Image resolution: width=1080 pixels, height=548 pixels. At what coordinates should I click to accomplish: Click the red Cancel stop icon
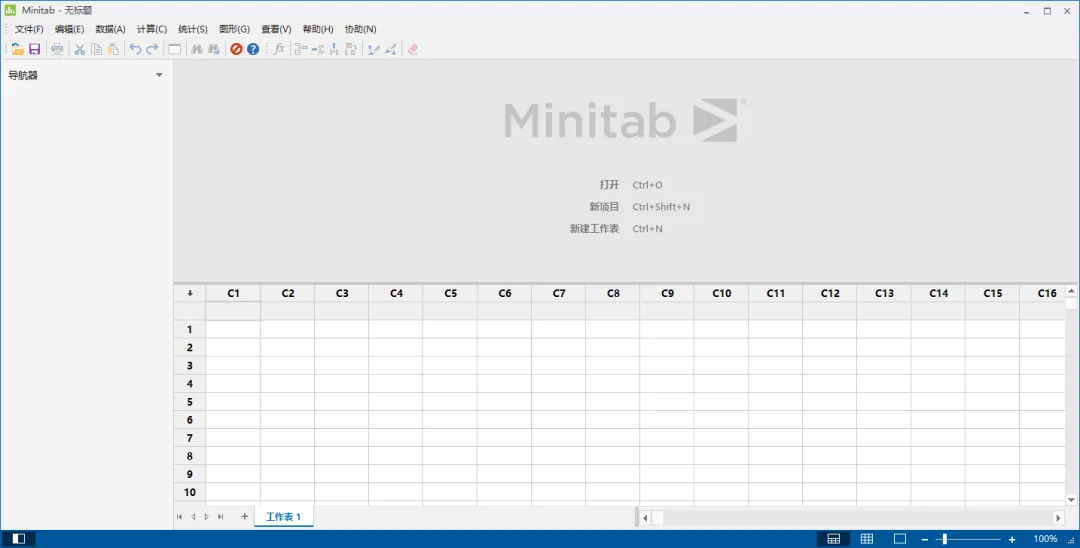(236, 49)
